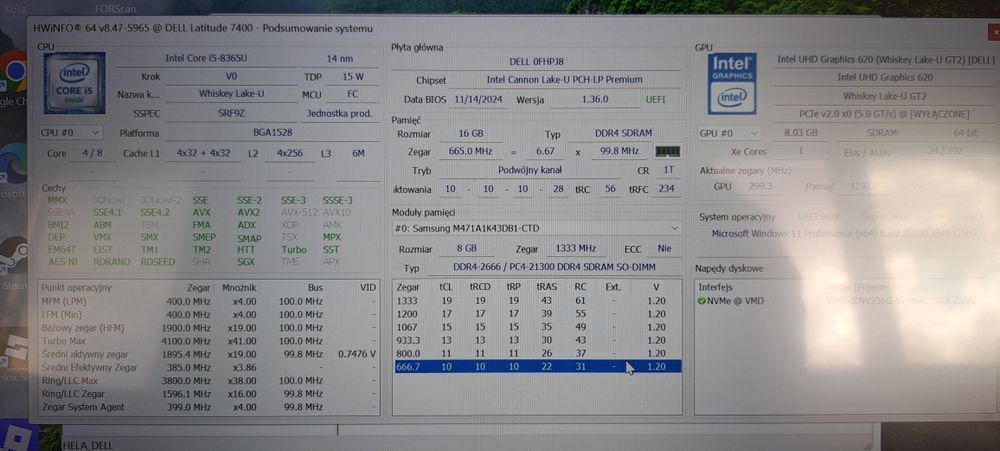Click the SGX feature flag
1000x451 pixels.
pos(246,262)
